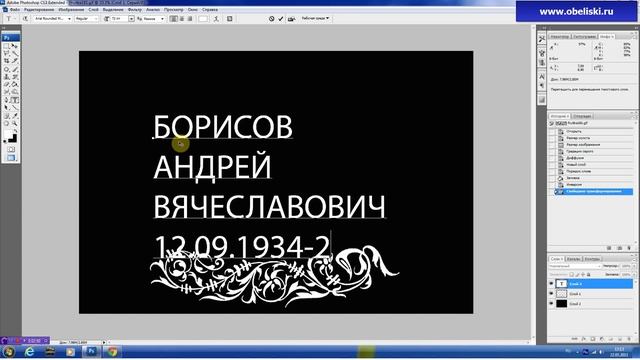Open the Файл menu
The width and height of the screenshot is (640, 360).
pos(14,9)
